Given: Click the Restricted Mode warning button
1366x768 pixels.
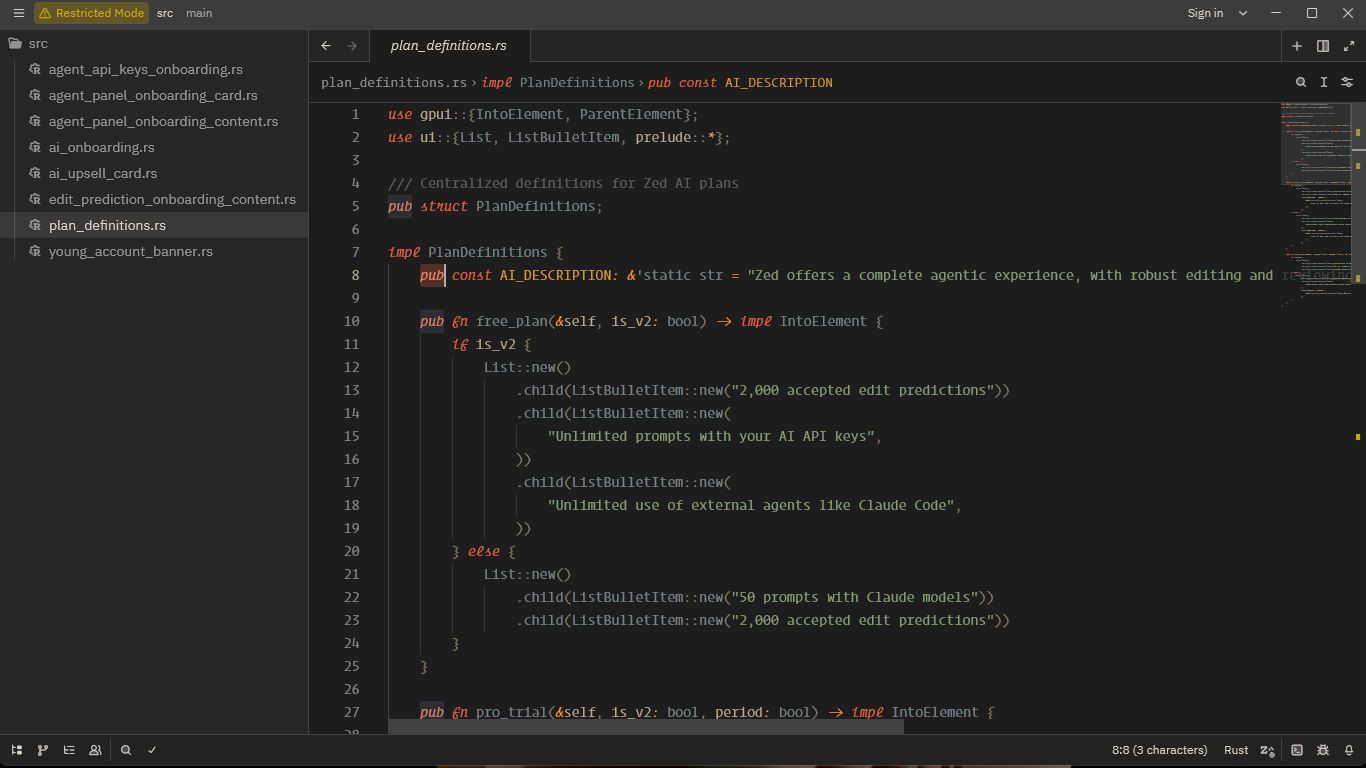Looking at the screenshot, I should (x=91, y=13).
